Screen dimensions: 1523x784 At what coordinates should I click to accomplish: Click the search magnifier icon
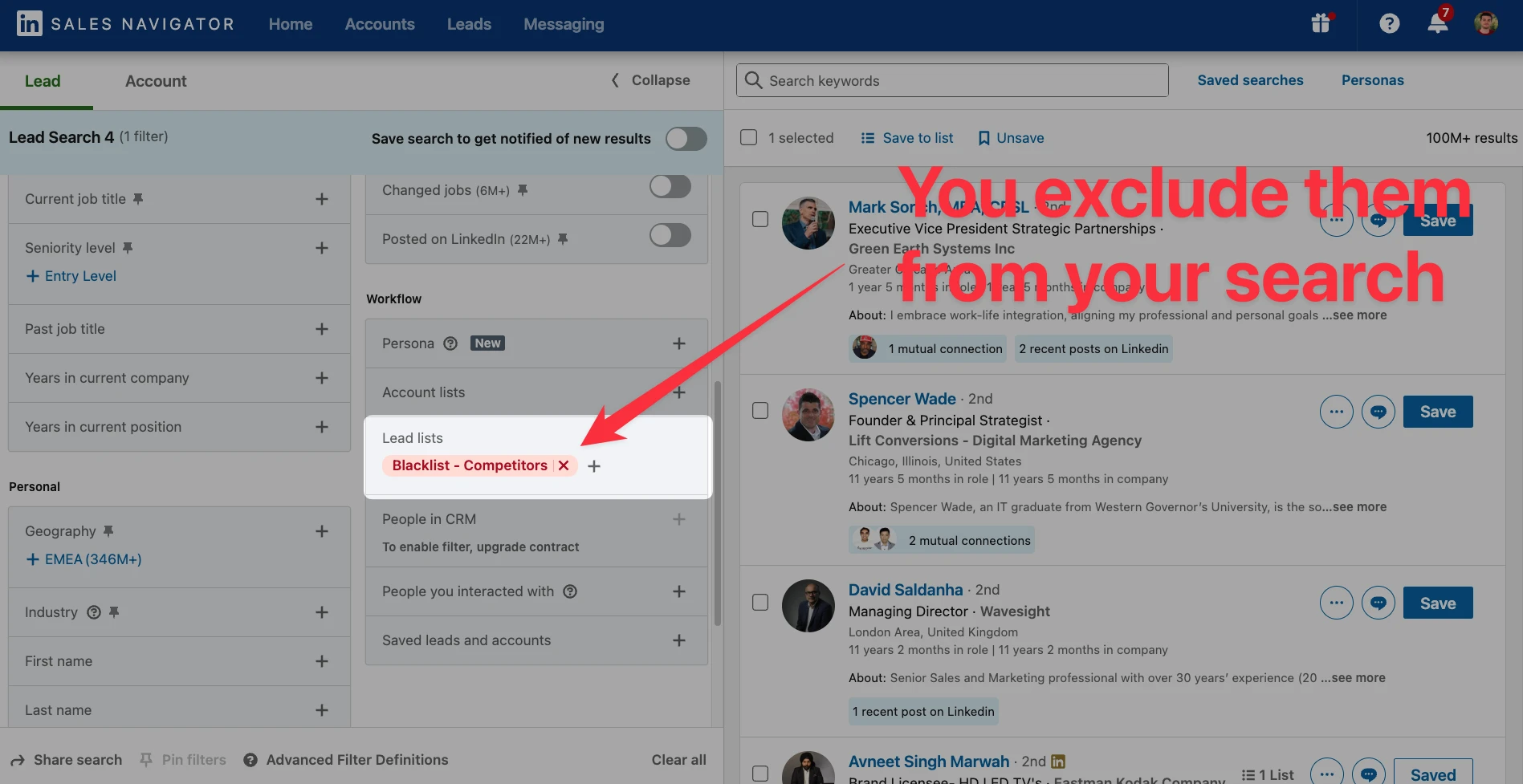tap(753, 80)
